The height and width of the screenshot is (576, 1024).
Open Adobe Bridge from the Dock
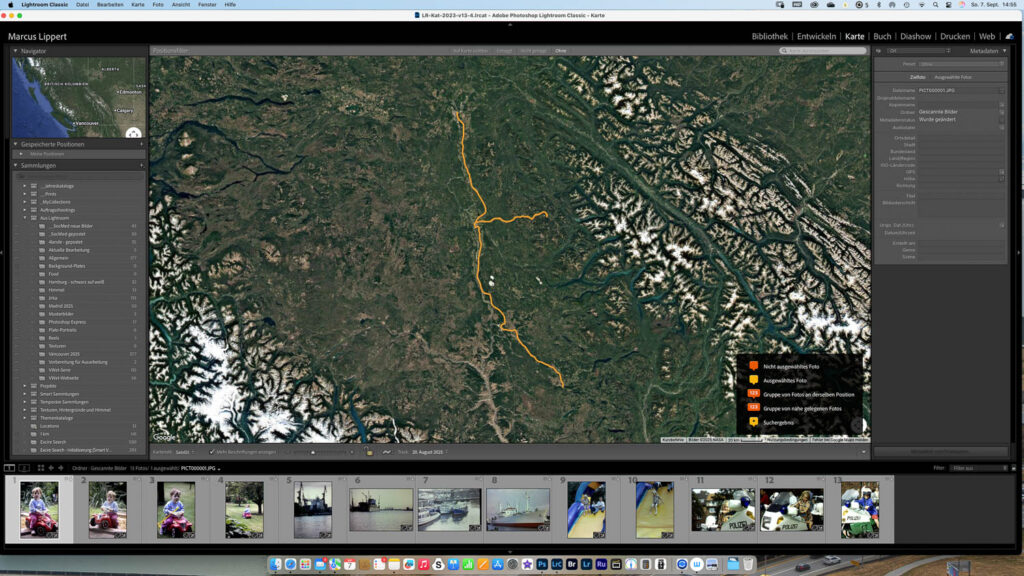(571, 564)
